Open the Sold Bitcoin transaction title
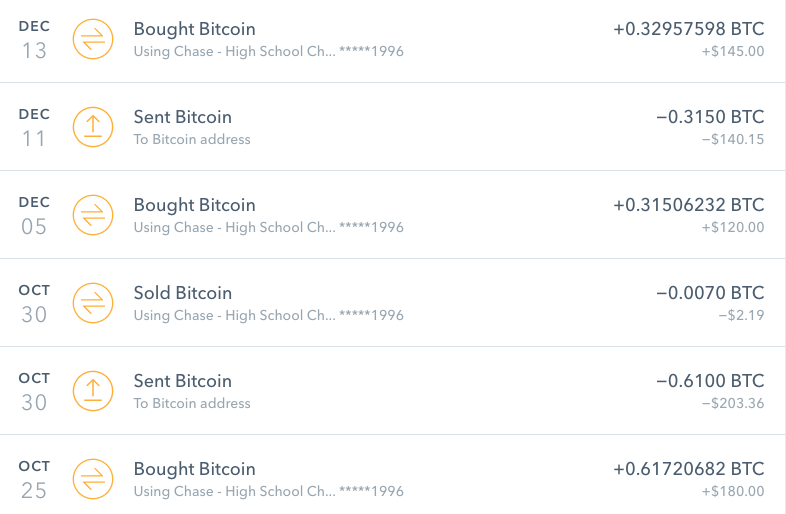The width and height of the screenshot is (786, 514). click(182, 293)
